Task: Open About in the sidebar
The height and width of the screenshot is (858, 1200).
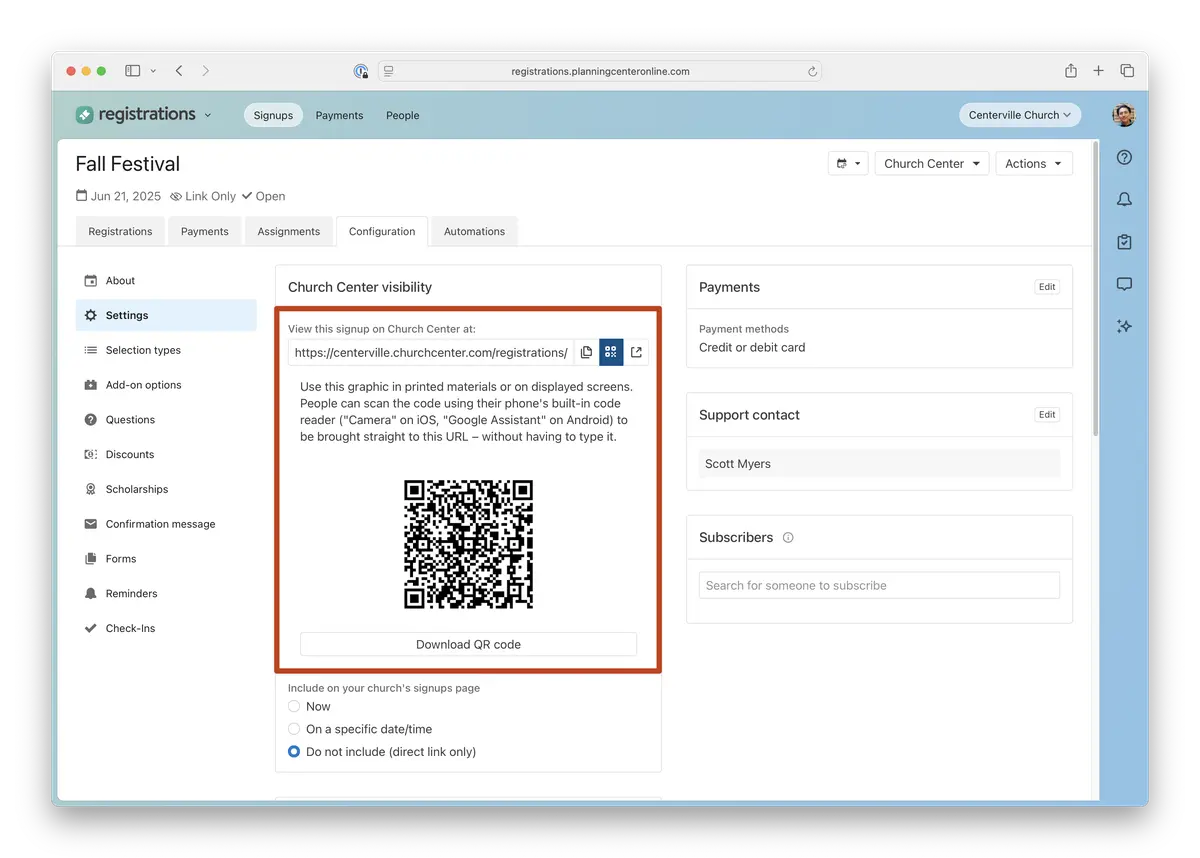Action: point(166,281)
